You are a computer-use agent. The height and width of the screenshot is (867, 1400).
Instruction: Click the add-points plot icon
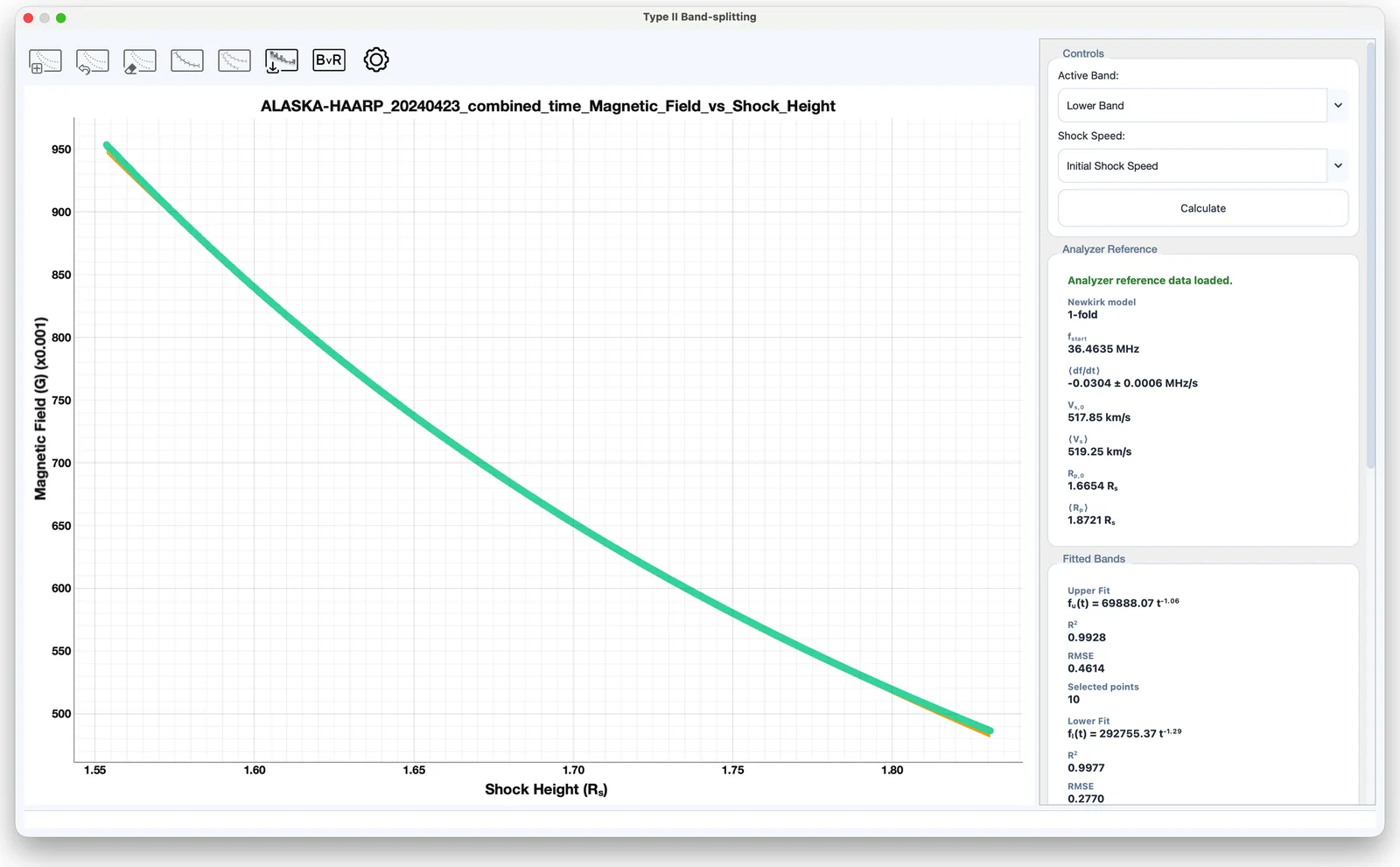pyautogui.click(x=45, y=60)
